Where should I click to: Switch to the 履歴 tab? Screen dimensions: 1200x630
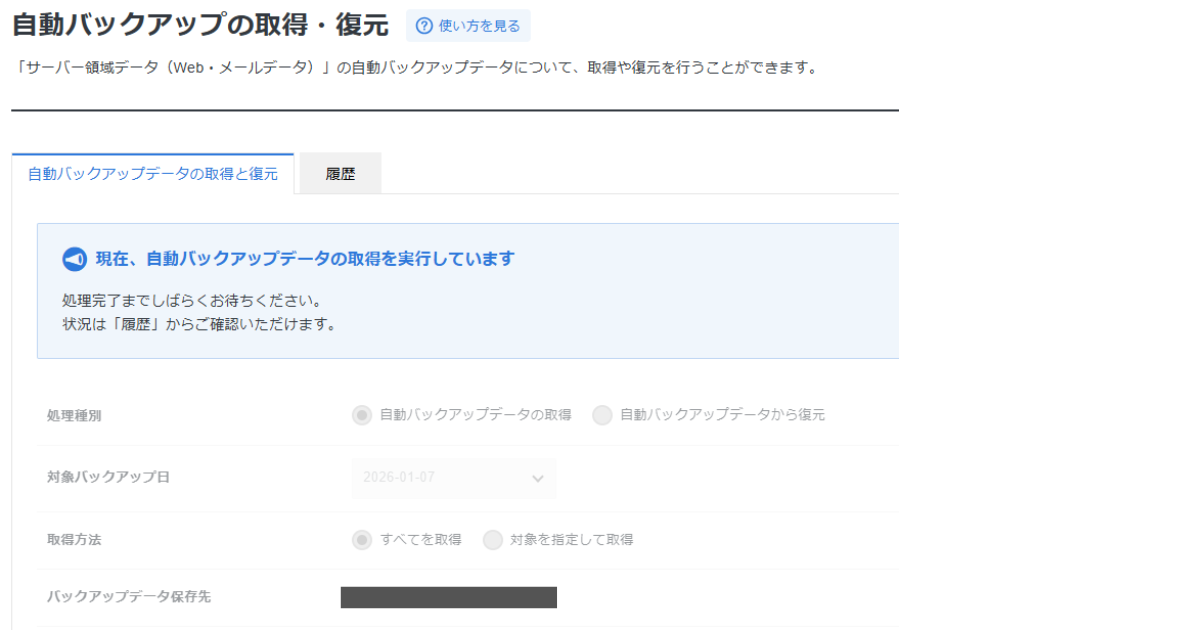(x=340, y=174)
